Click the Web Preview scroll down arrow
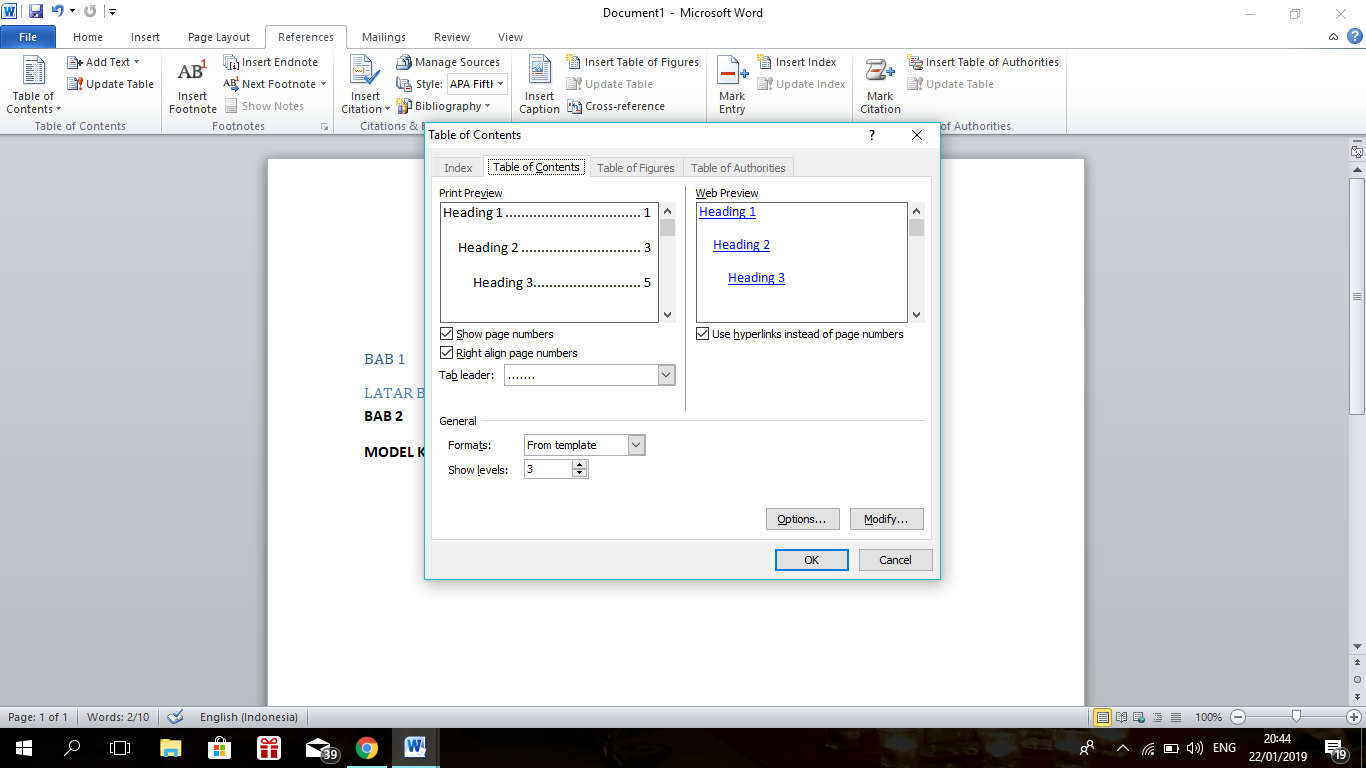Viewport: 1366px width, 768px height. pos(916,314)
